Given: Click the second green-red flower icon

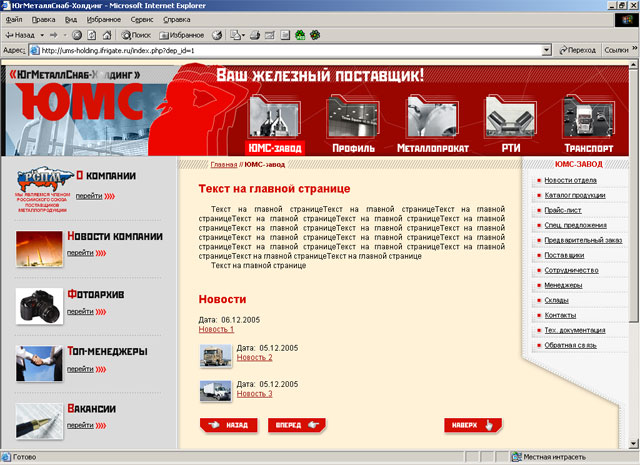Looking at the screenshot, I should [x=315, y=35].
